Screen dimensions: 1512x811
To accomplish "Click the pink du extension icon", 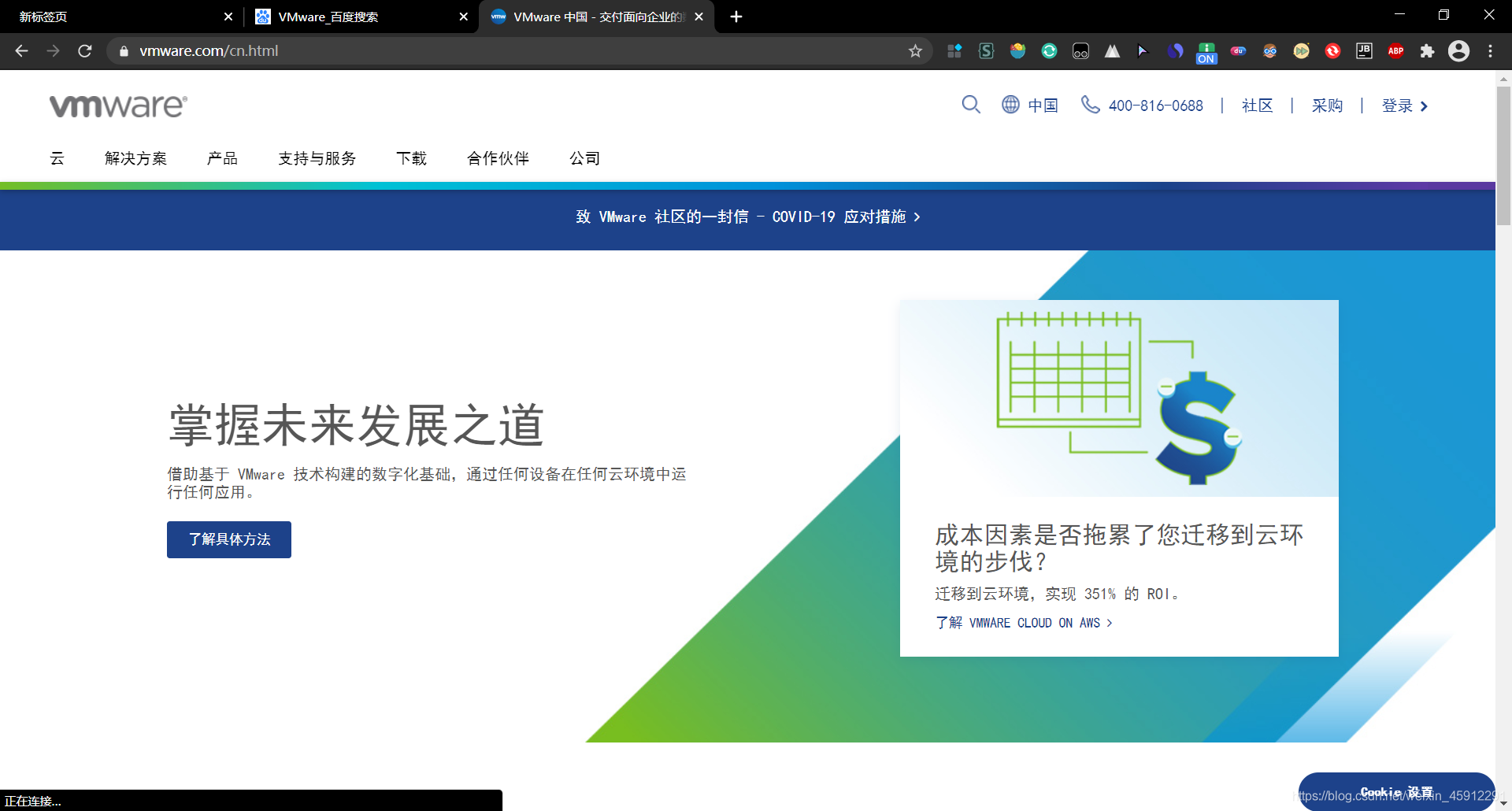I will tap(1238, 51).
